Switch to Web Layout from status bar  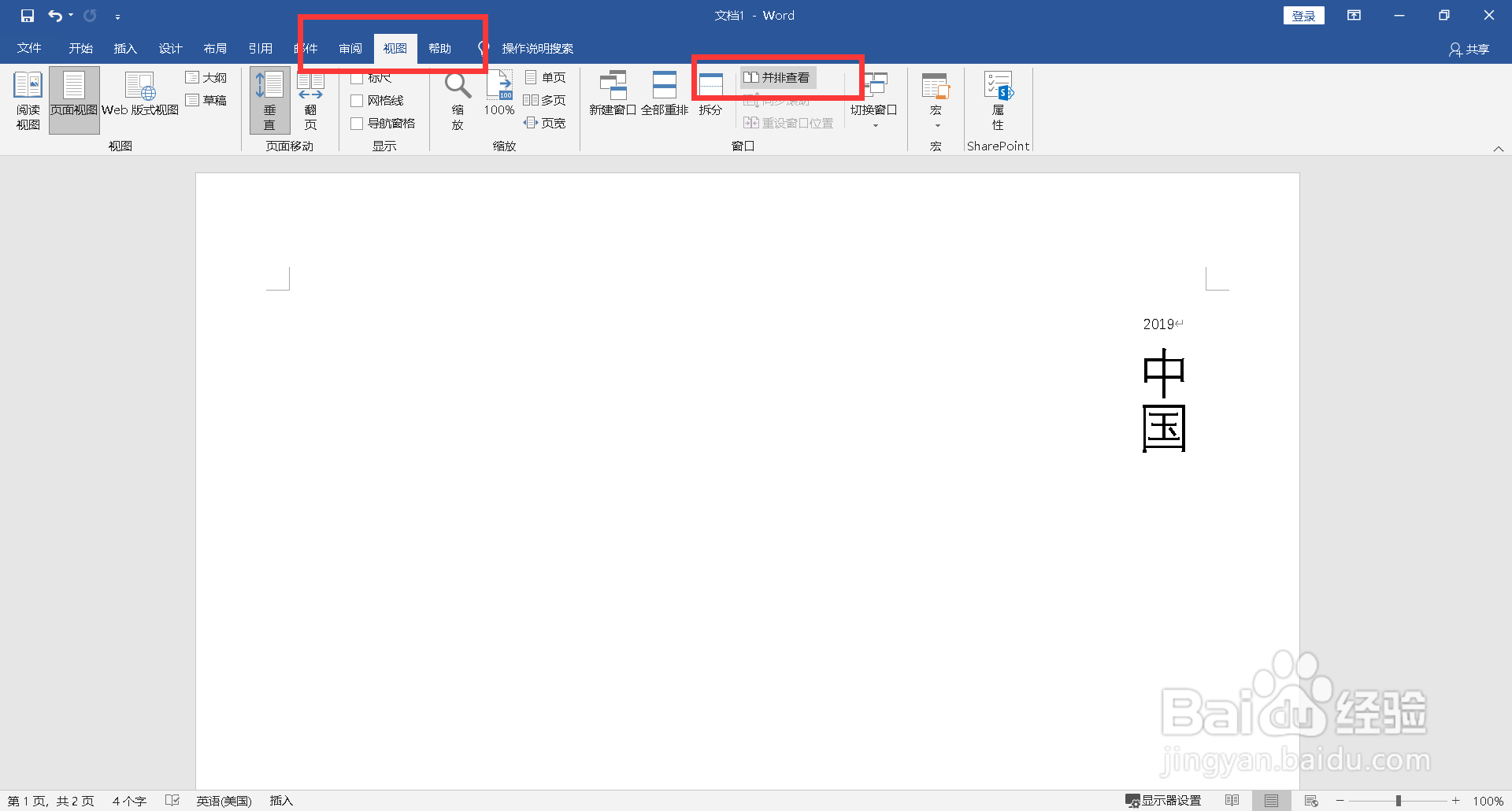click(1311, 801)
